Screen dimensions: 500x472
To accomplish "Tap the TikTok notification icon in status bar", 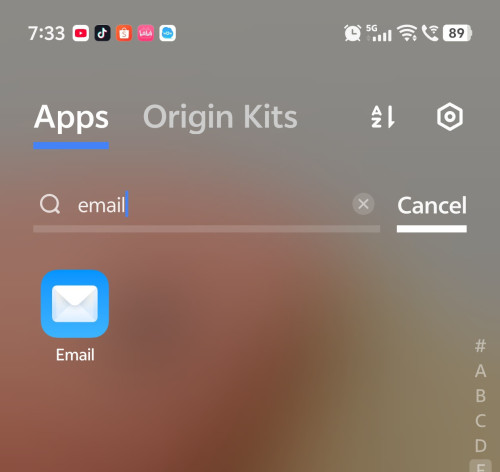I will [102, 33].
